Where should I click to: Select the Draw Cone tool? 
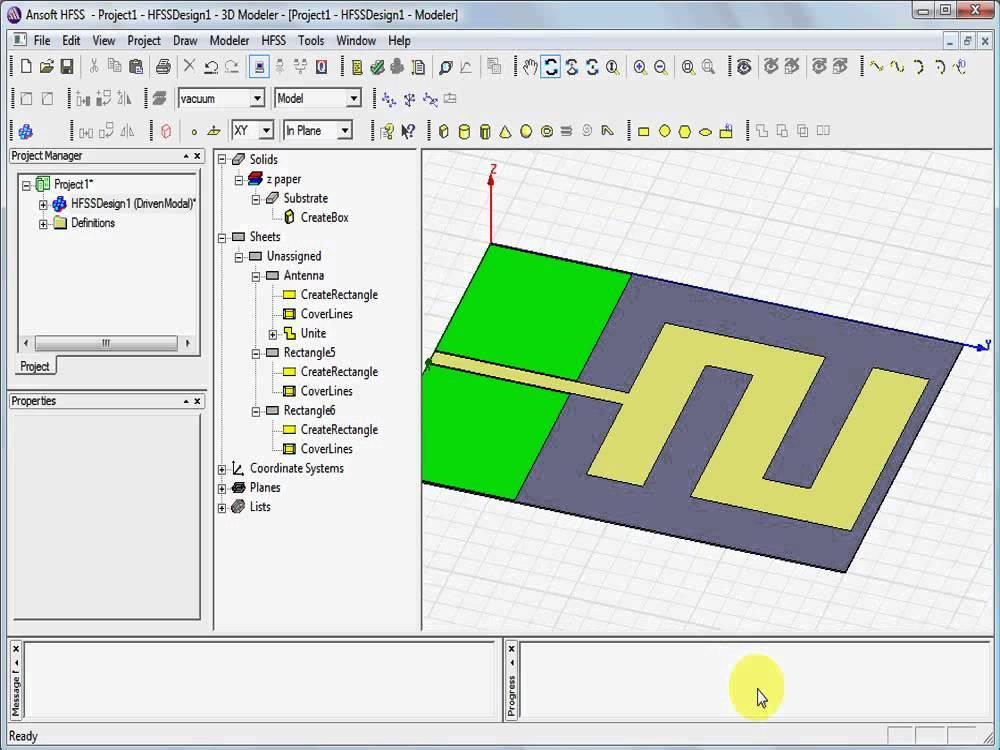505,131
